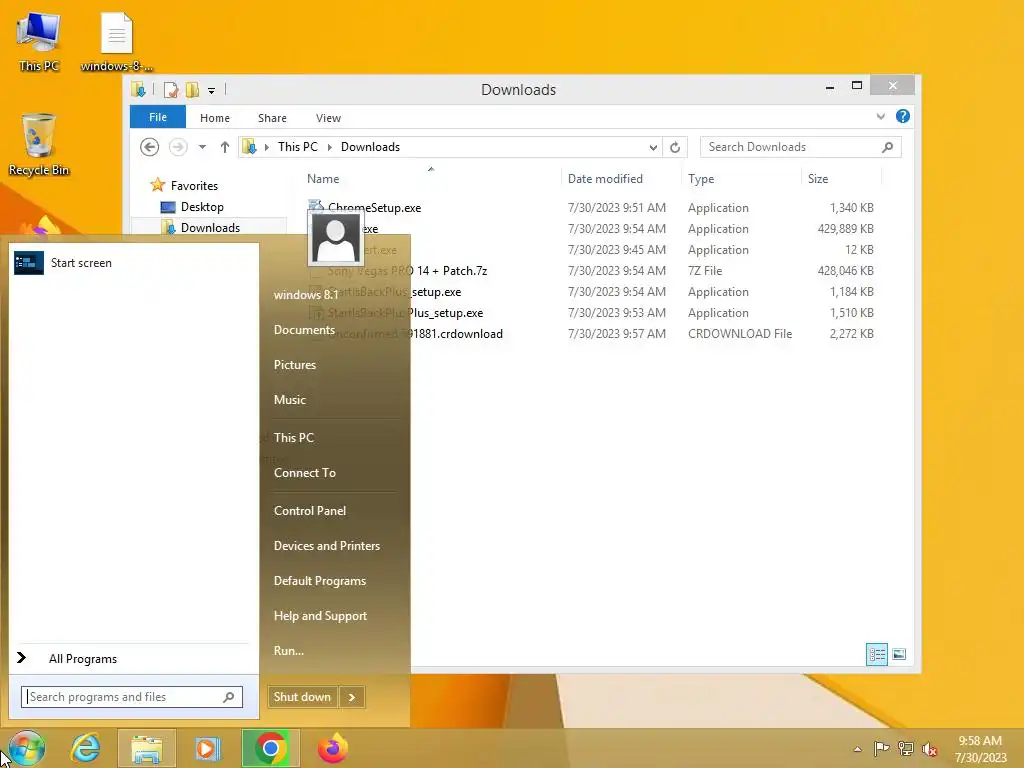Viewport: 1024px width, 768px height.
Task: Switch to the Share ribbon tab
Action: click(272, 118)
